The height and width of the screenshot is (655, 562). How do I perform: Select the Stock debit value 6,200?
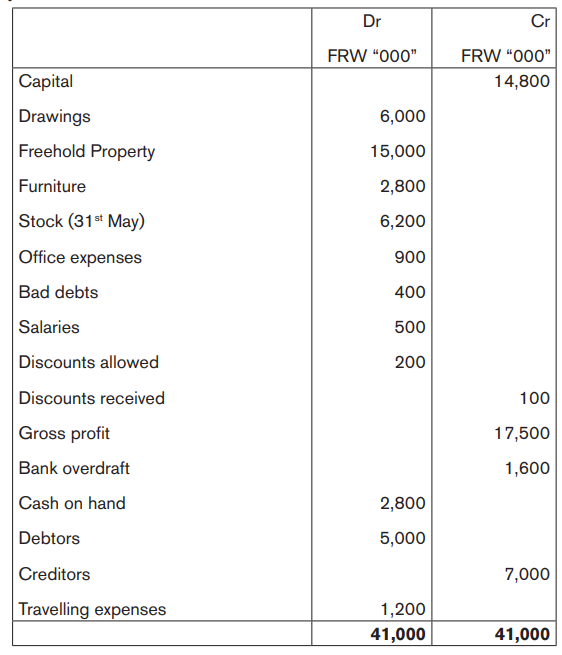point(402,221)
